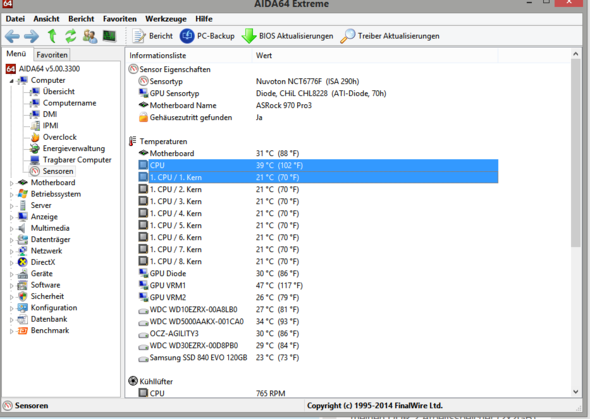The image size is (590, 419).
Task: Click the back navigation arrow
Action: [12, 36]
